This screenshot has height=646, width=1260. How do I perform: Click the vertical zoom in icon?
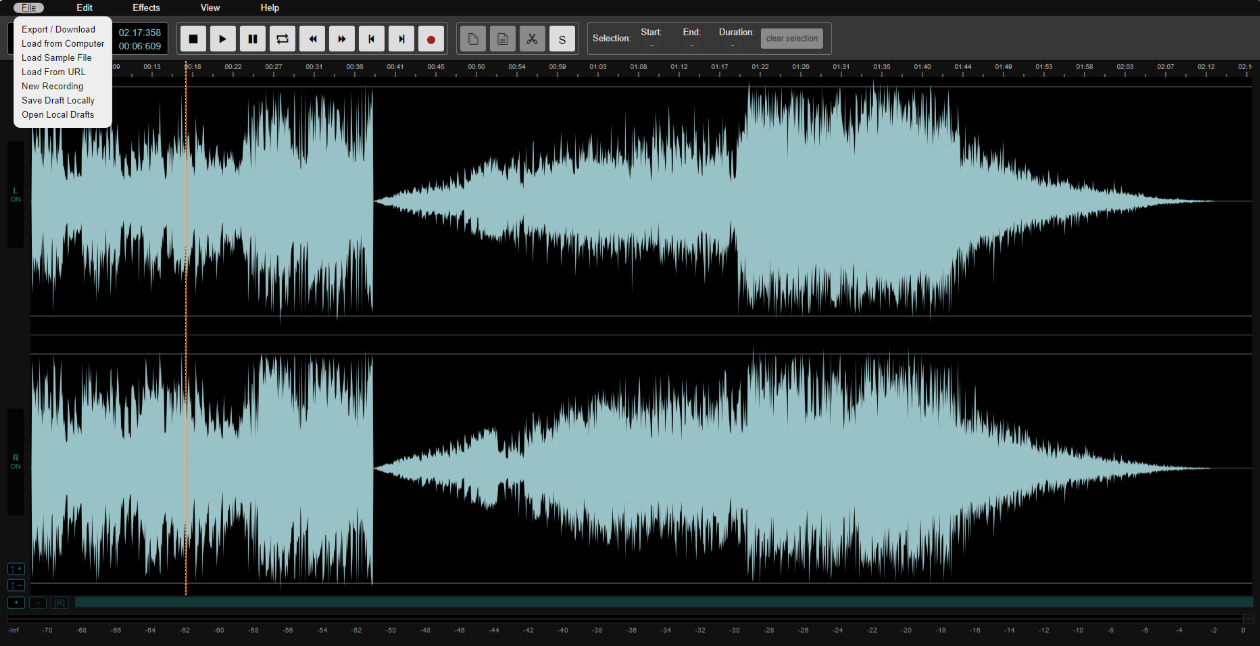click(x=15, y=569)
